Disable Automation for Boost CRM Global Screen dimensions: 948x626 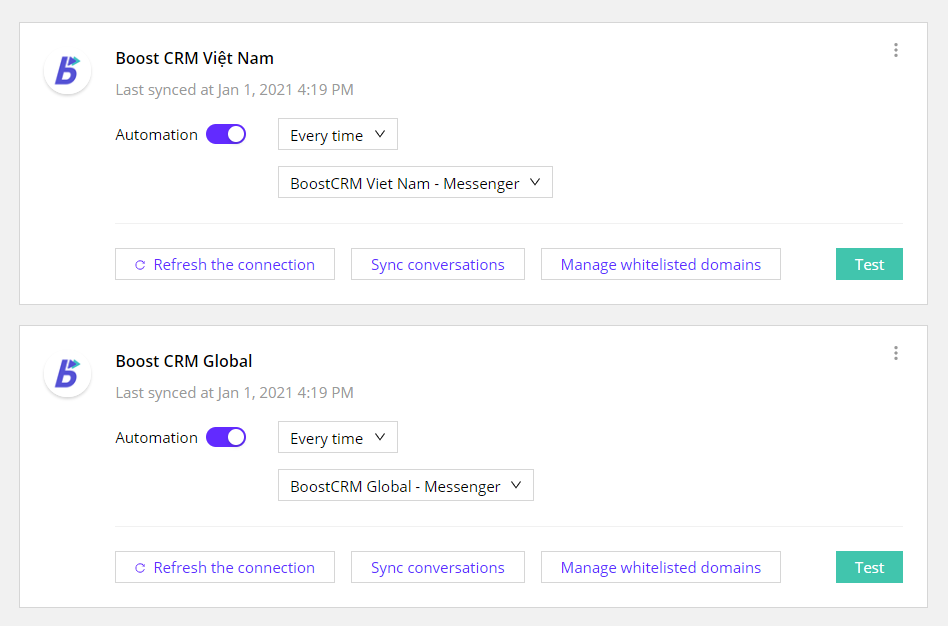pos(226,437)
